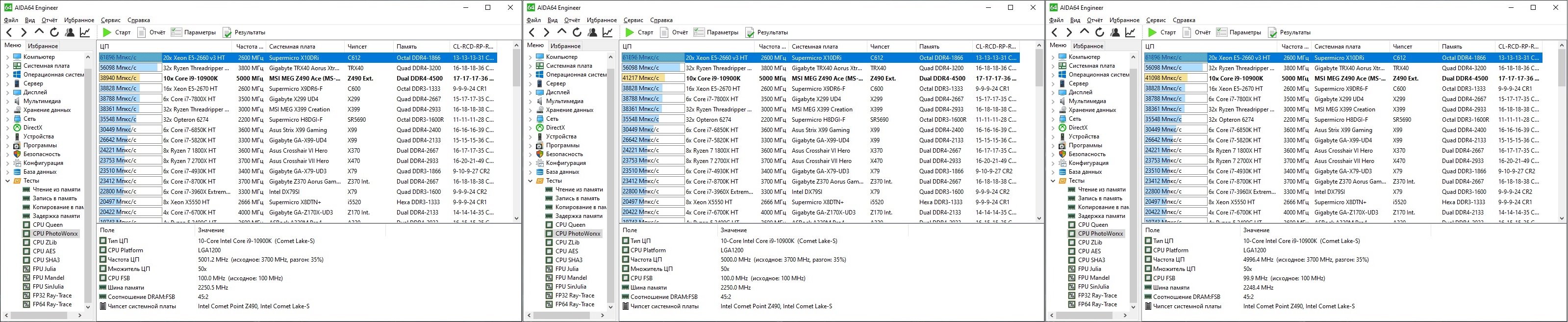Screen dimensions: 1568x322
Task: Expand Дисплей node in middle window tree
Action: [x=530, y=93]
